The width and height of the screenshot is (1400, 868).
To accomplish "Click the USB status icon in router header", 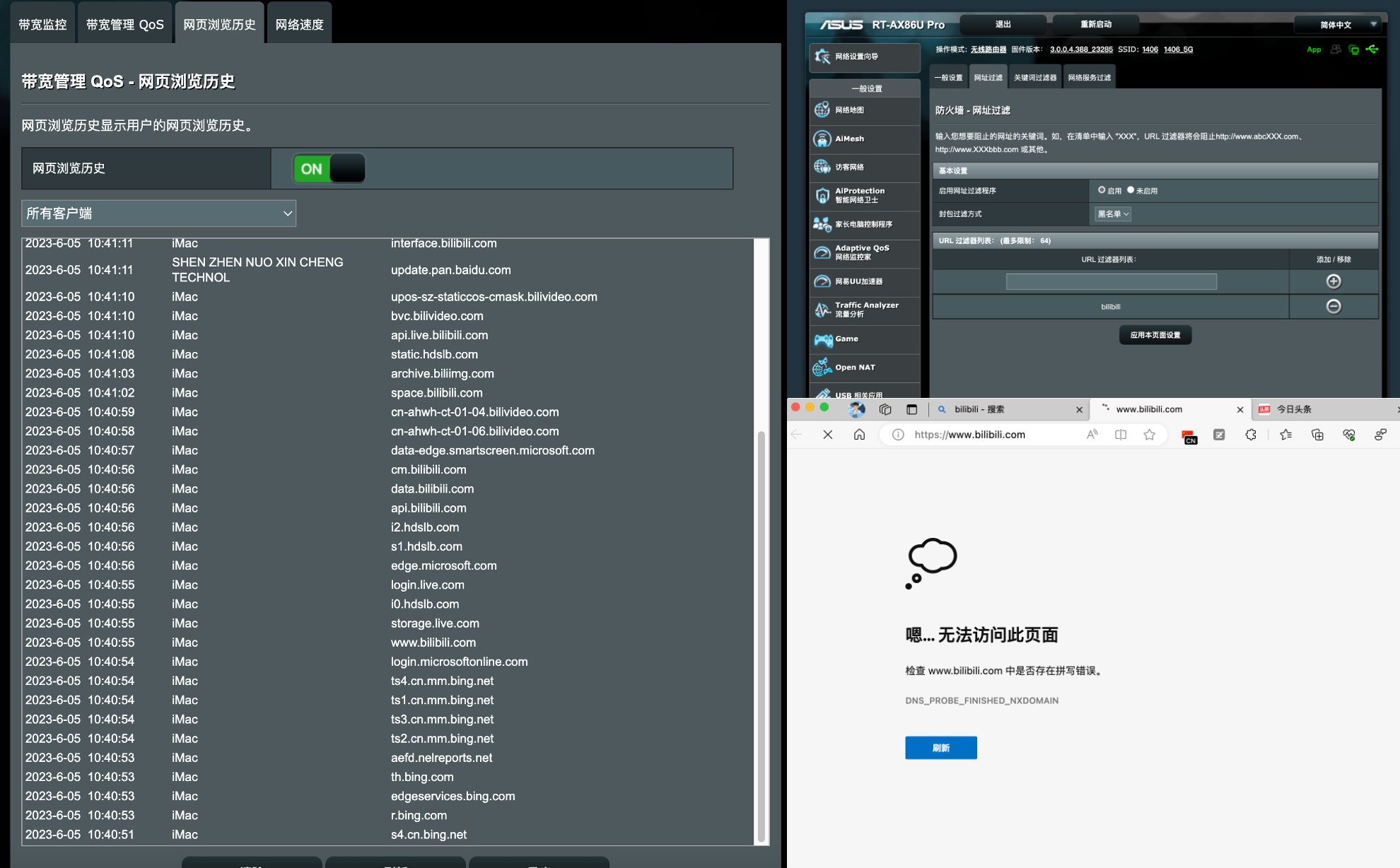I will 1372,49.
